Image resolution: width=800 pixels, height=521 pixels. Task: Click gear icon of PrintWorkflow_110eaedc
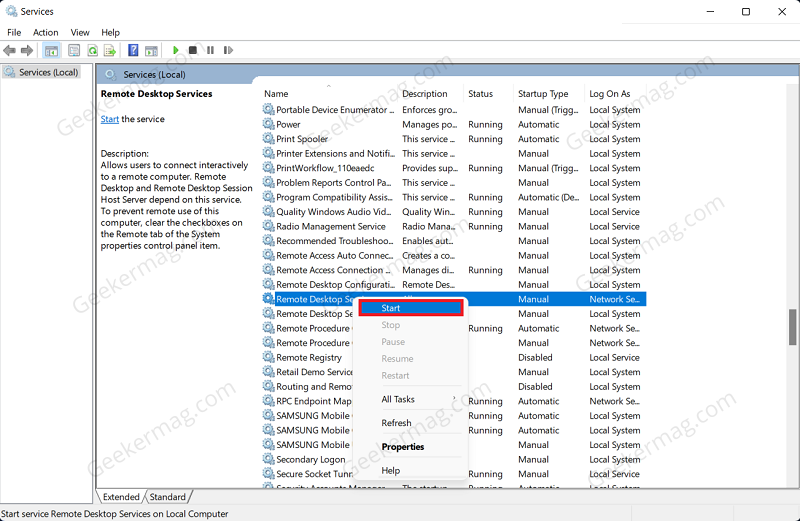(268, 168)
